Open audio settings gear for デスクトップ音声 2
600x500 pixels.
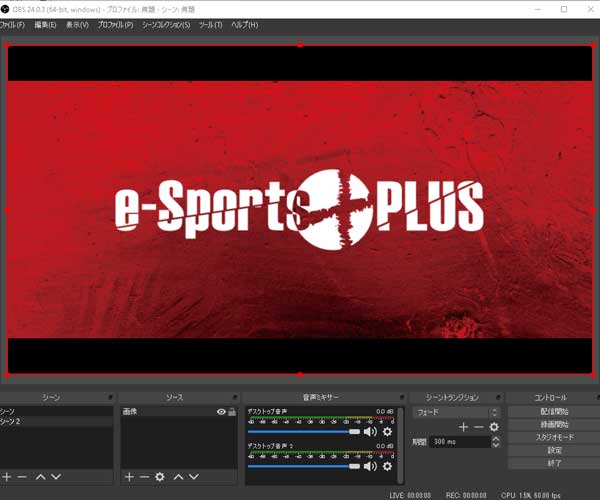point(387,466)
